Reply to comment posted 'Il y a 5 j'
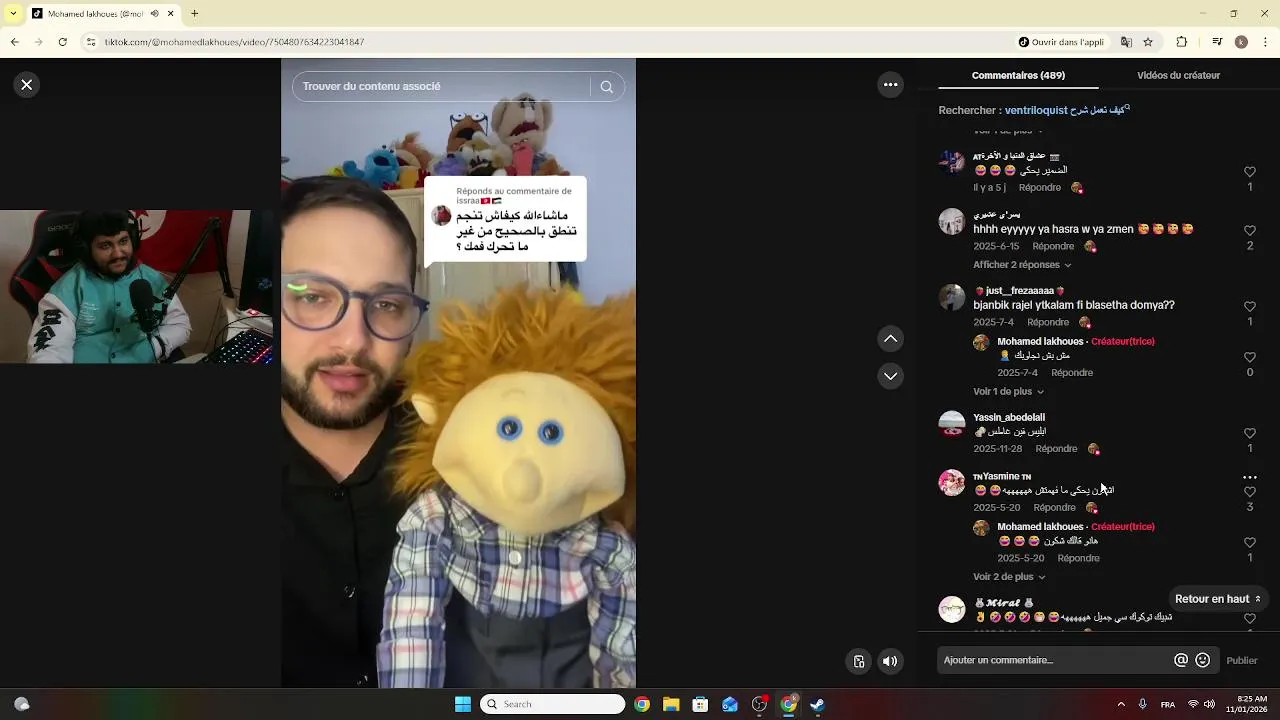Image resolution: width=1280 pixels, height=720 pixels. [x=1040, y=188]
